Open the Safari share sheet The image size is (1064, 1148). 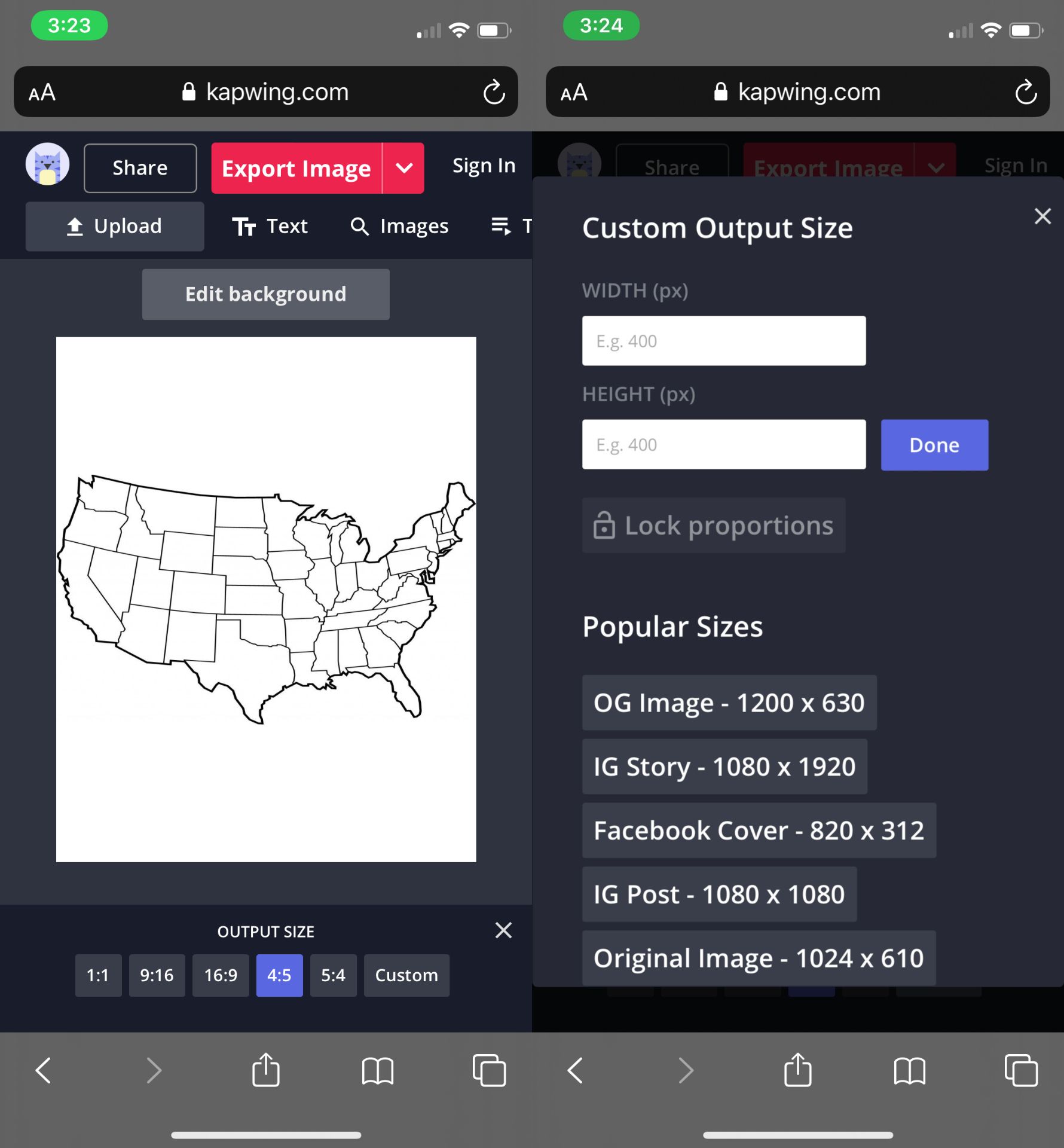pos(266,1071)
